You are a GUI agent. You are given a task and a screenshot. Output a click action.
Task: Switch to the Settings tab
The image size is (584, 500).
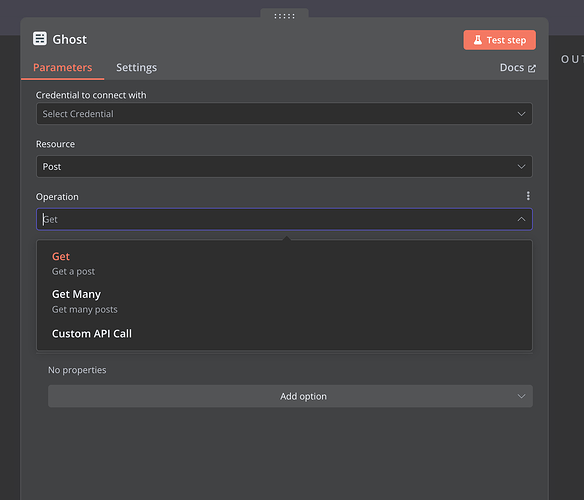coord(136,67)
